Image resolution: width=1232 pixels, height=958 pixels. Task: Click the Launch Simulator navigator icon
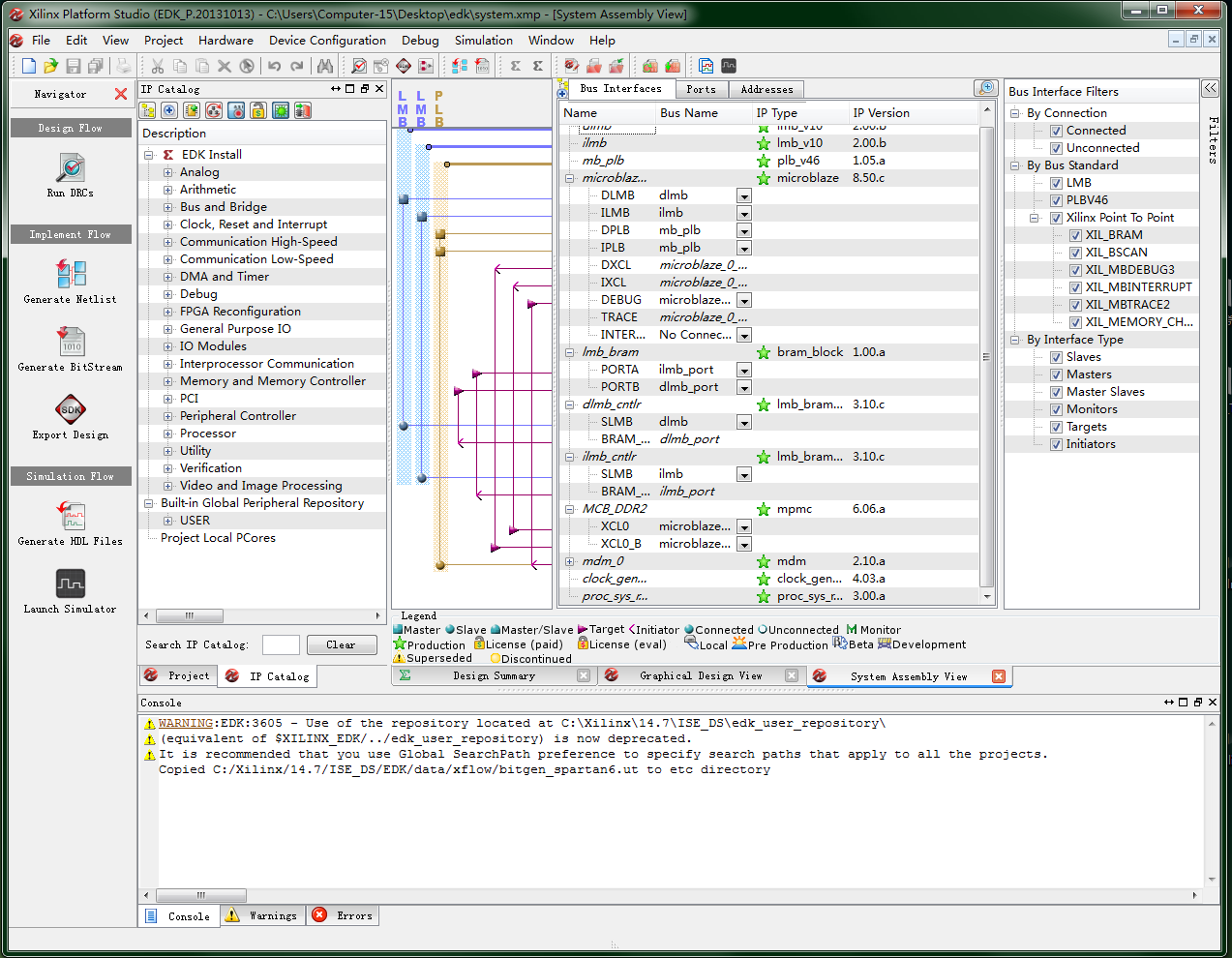(x=71, y=584)
